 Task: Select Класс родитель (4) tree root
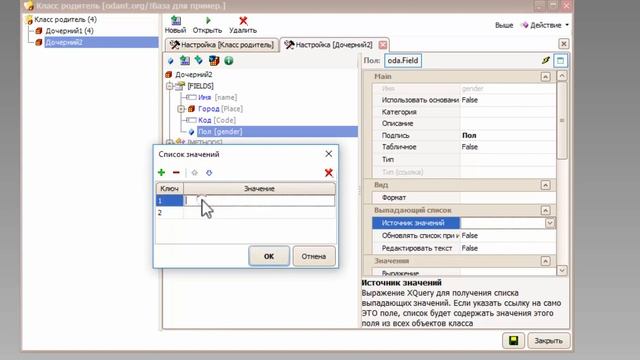pos(65,19)
